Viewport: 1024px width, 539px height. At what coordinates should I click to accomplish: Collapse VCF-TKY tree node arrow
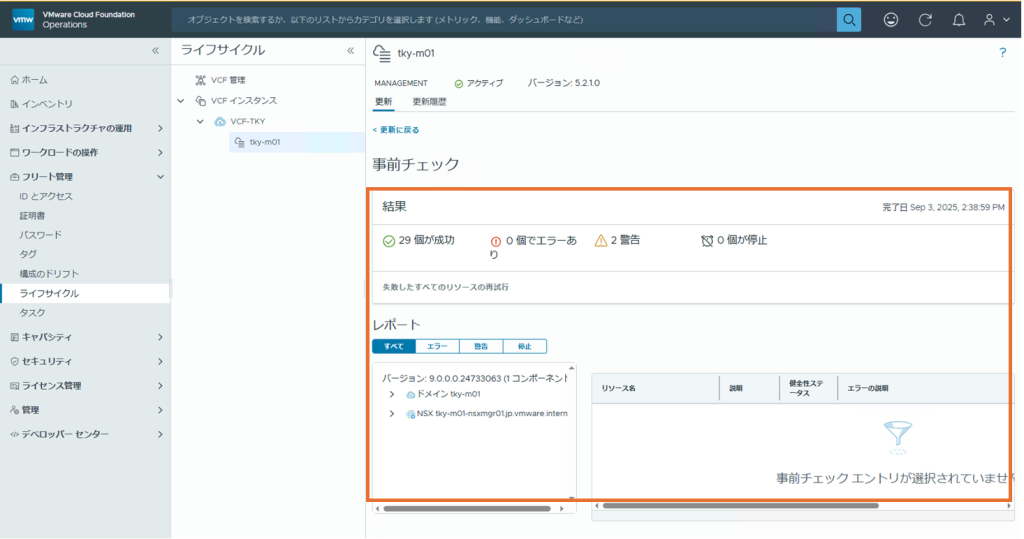(200, 122)
